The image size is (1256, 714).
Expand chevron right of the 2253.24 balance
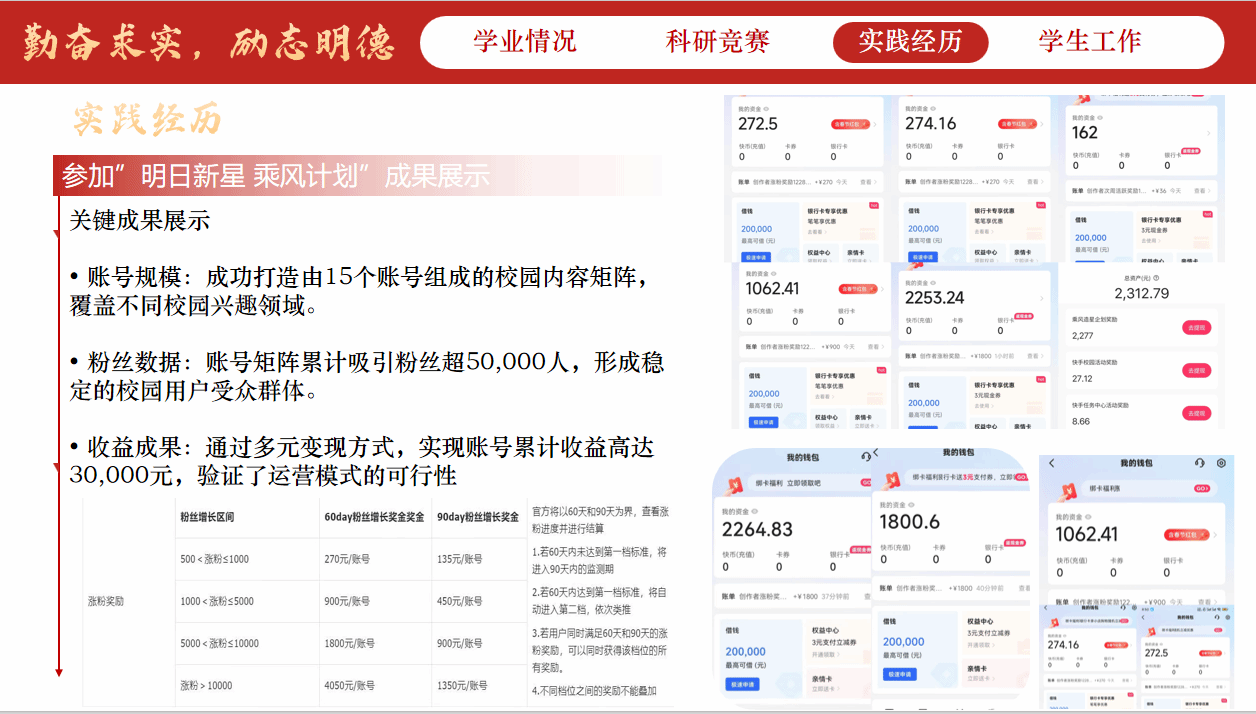point(1040,298)
